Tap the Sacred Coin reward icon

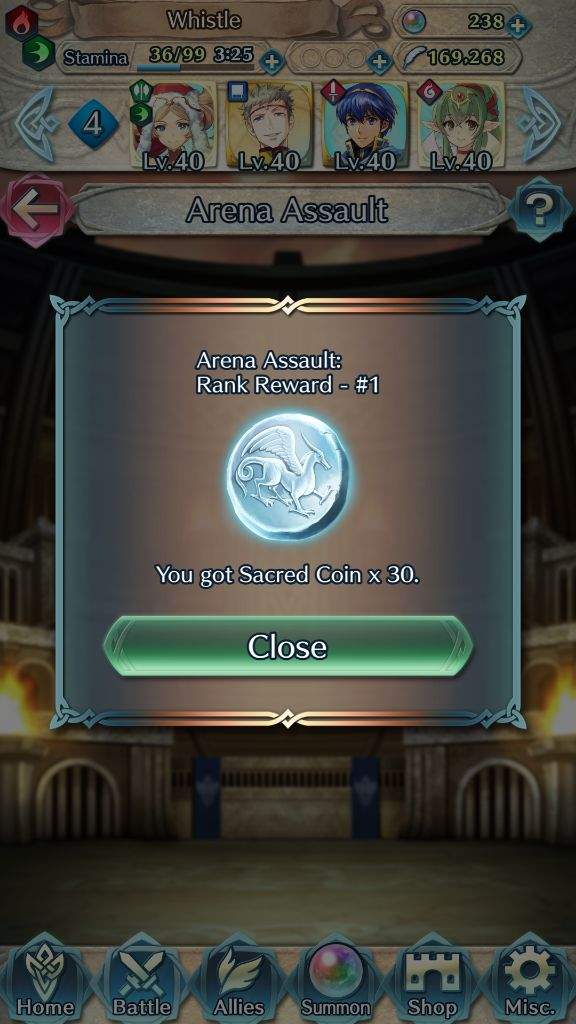[x=287, y=476]
